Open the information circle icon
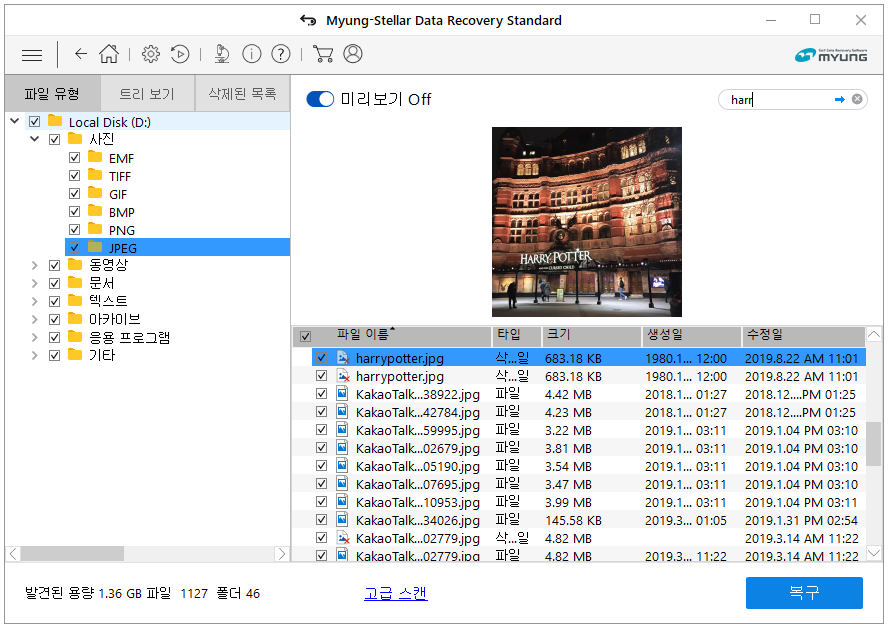 (252, 54)
